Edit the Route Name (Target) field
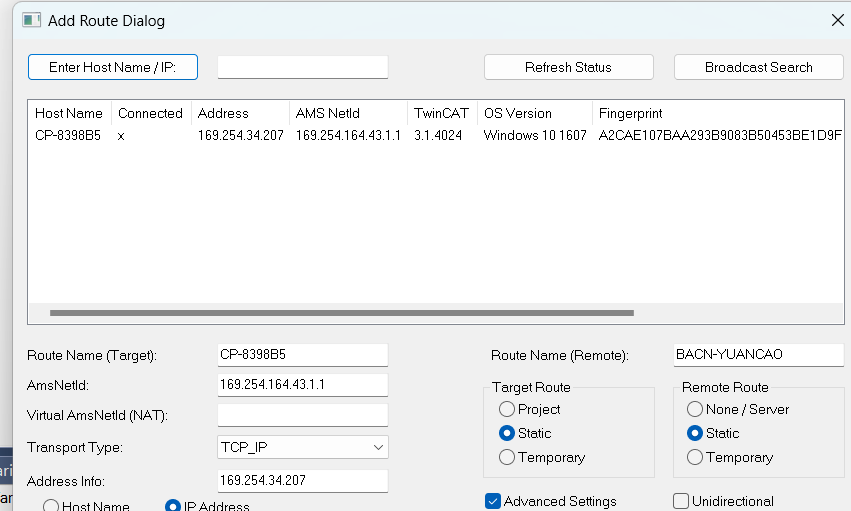 303,355
